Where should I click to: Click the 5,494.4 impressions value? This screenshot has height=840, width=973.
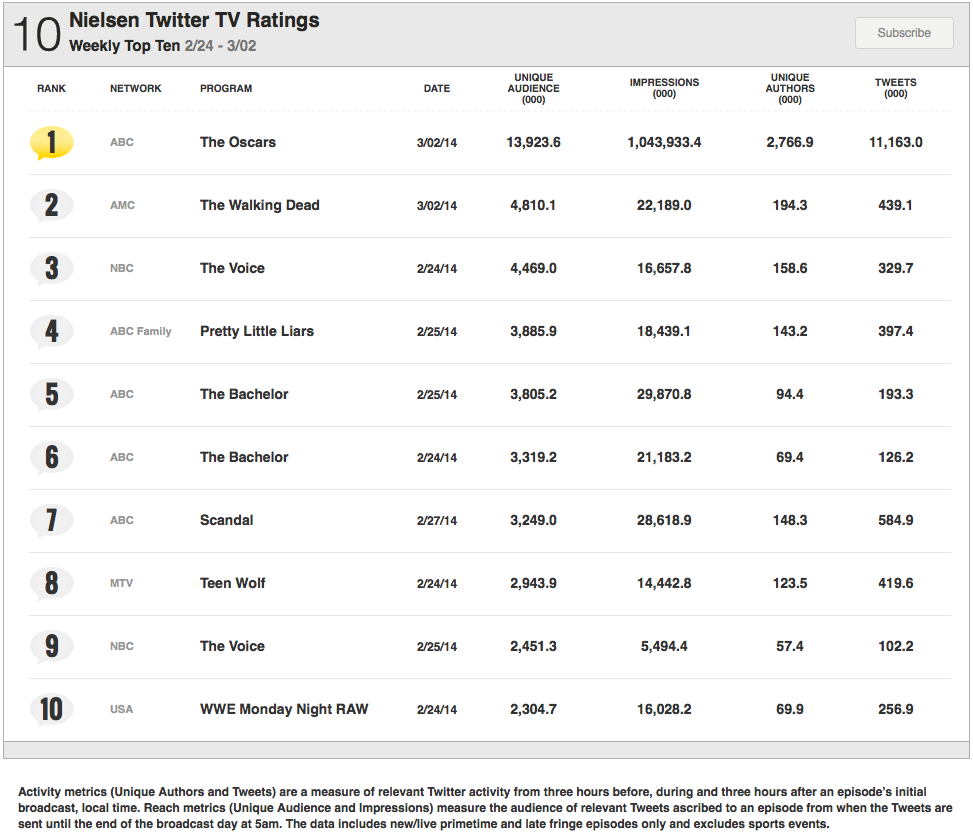pyautogui.click(x=664, y=646)
